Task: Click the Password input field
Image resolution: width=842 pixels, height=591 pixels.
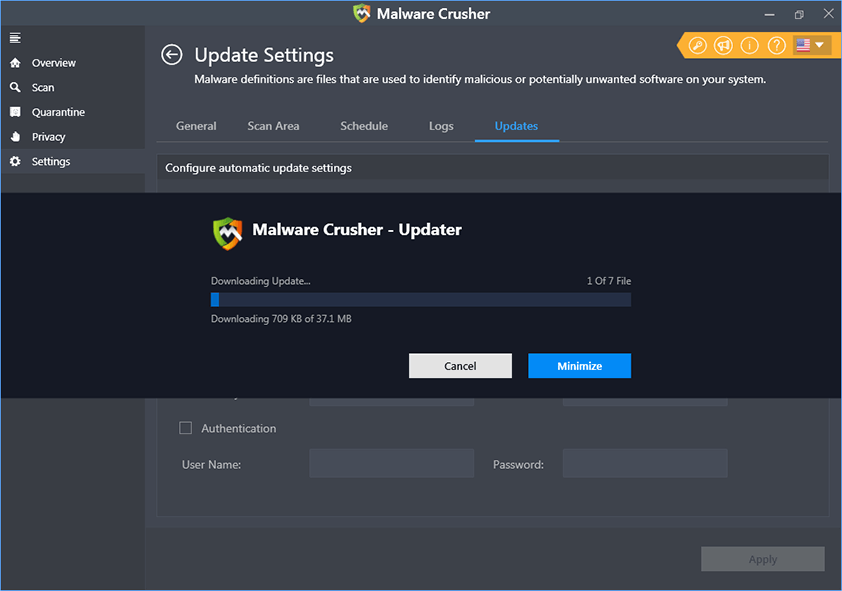Action: click(645, 463)
